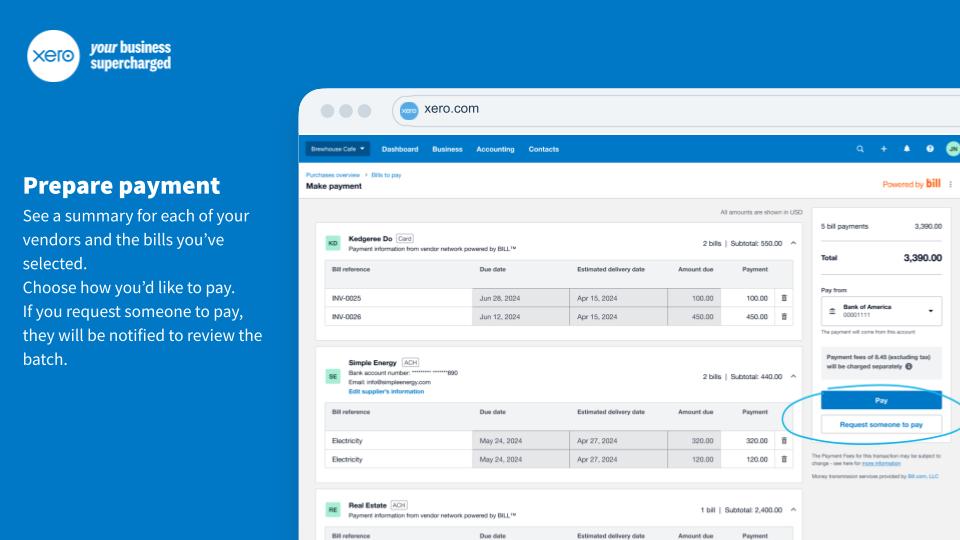Open more information link for payment fees
The width and height of the screenshot is (960, 540).
[881, 463]
